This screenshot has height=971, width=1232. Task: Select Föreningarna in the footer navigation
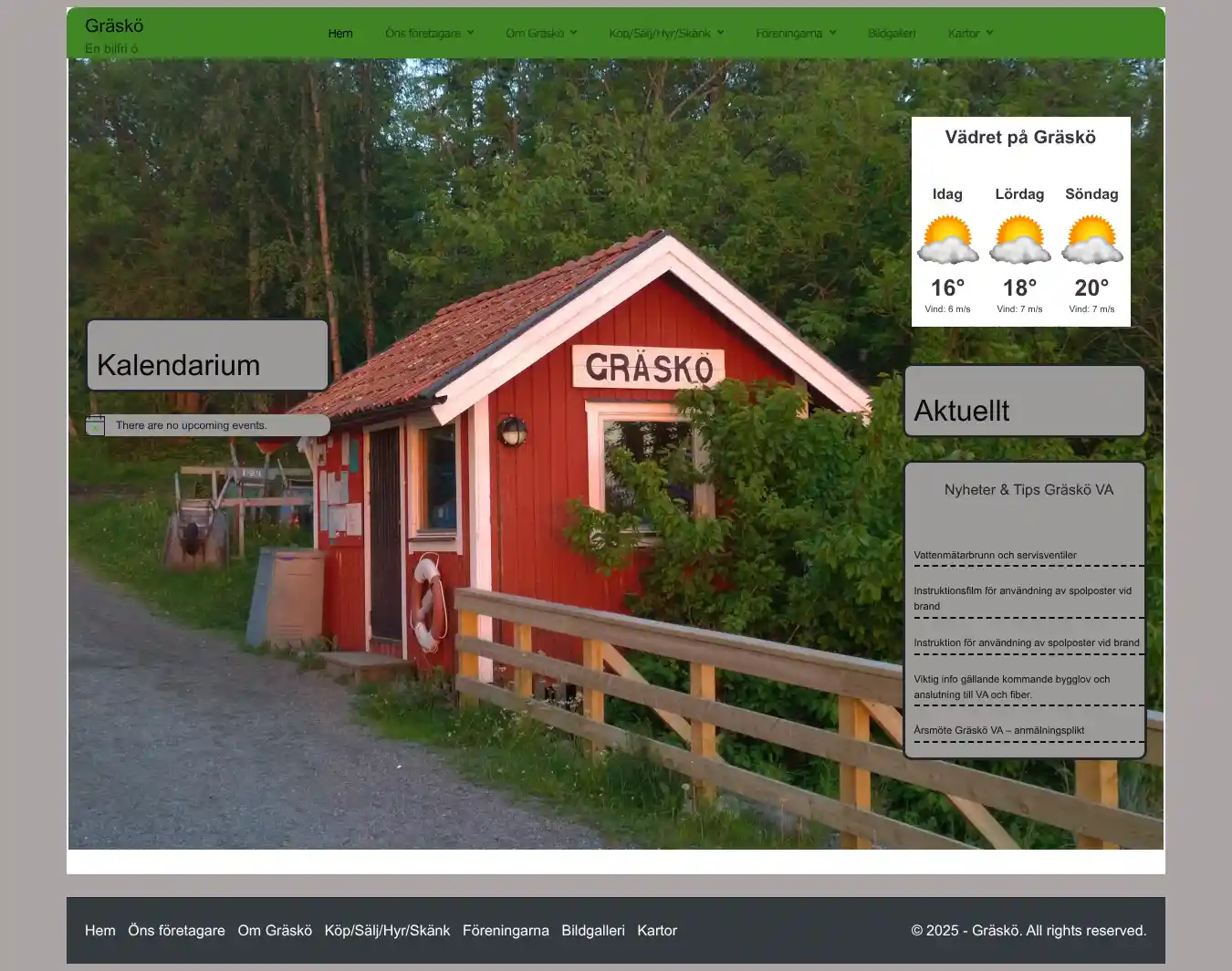[506, 930]
